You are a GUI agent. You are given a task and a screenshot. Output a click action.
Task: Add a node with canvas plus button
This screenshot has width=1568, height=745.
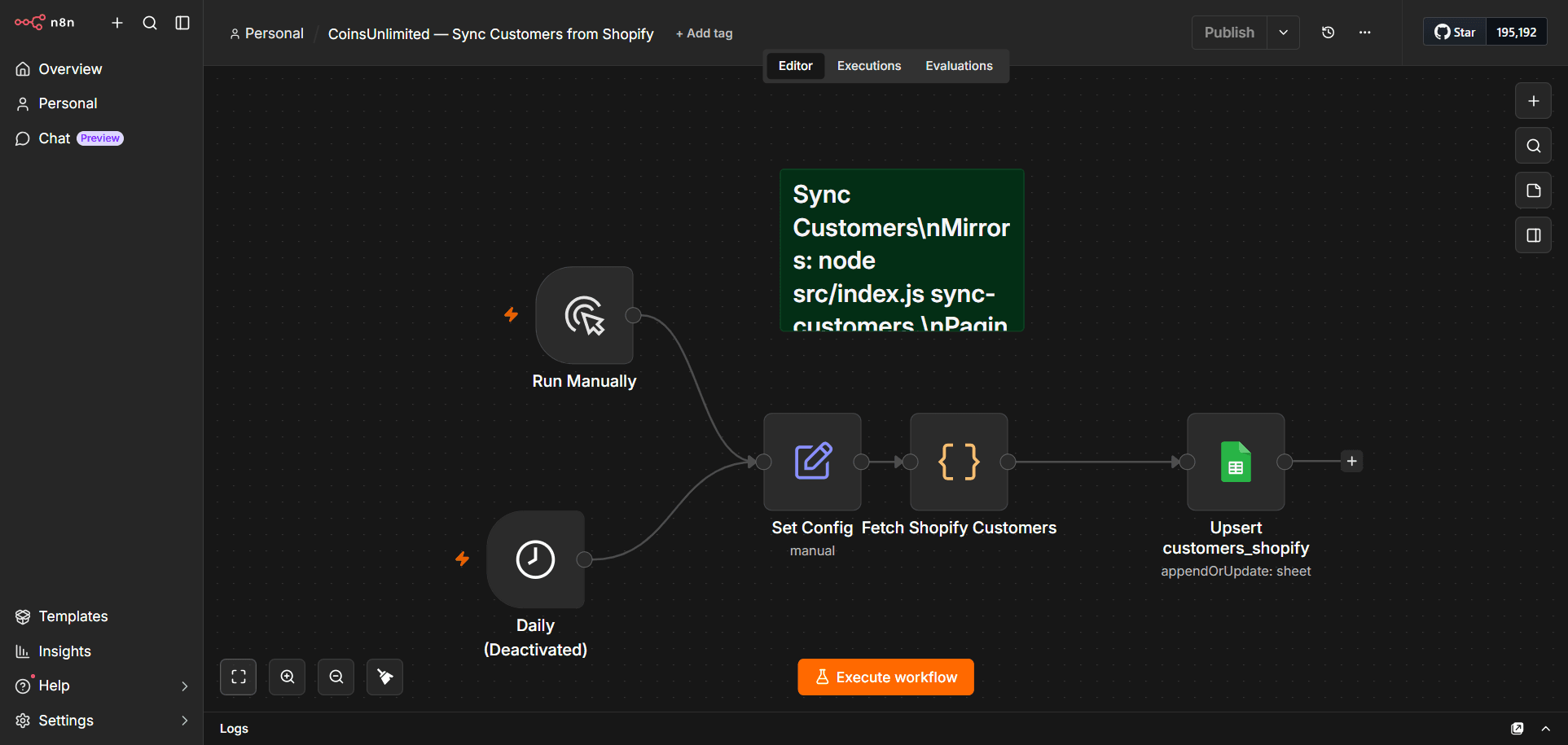pos(1533,101)
